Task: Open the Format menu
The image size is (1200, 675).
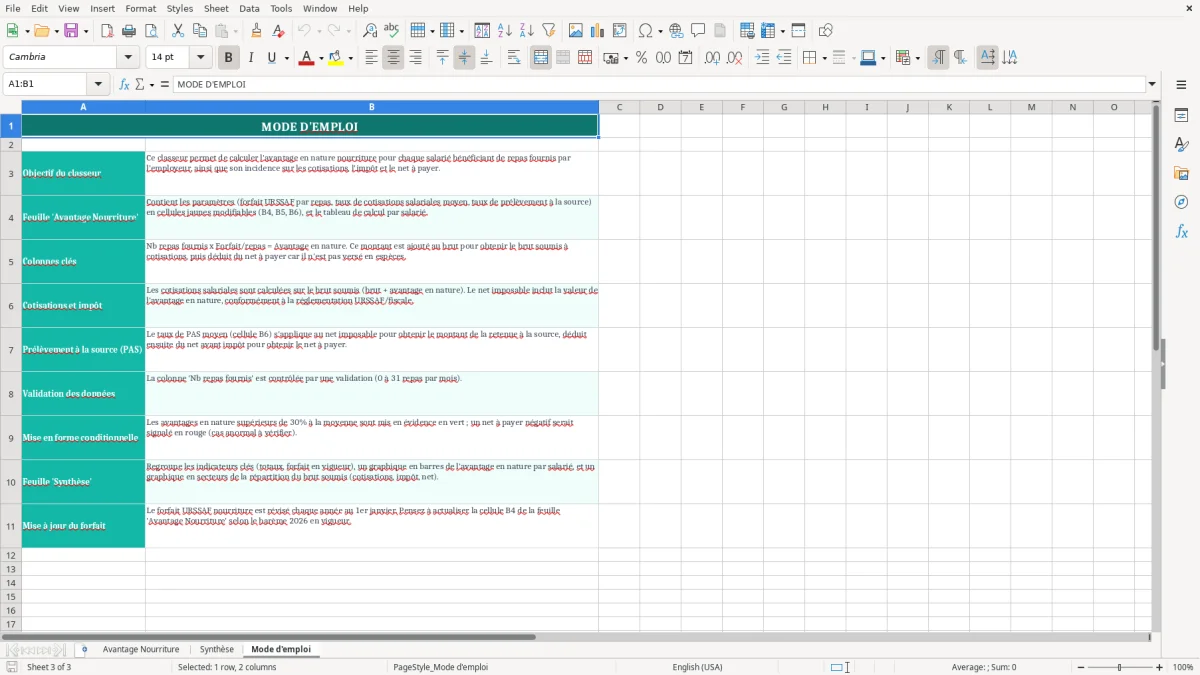Action: 141,8
